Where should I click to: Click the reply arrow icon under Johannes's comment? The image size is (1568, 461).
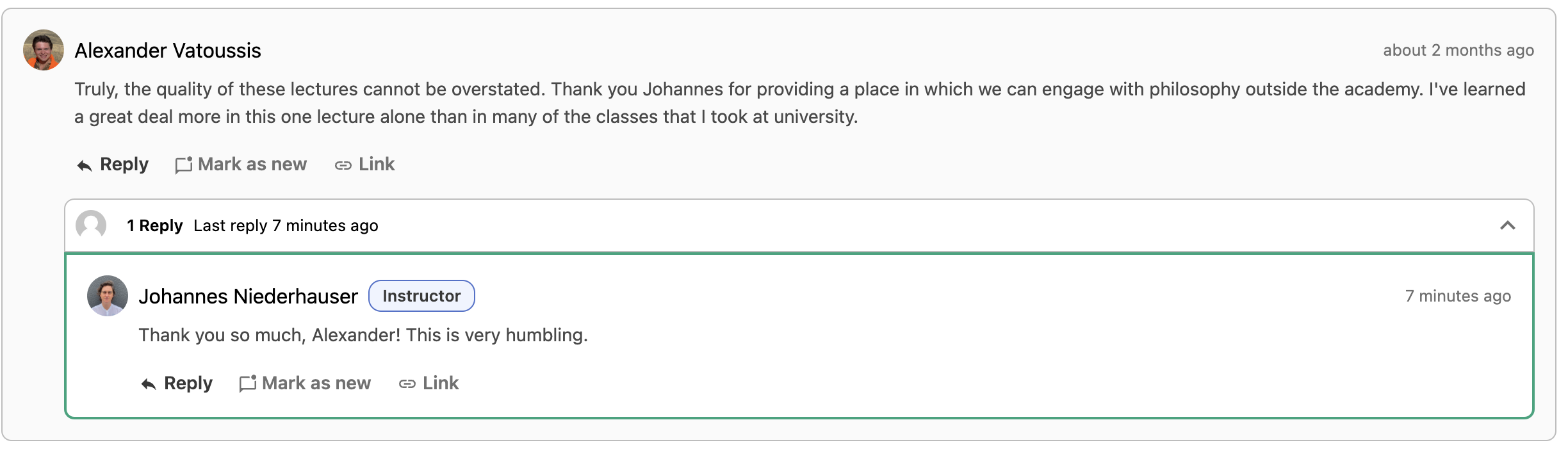tap(149, 384)
